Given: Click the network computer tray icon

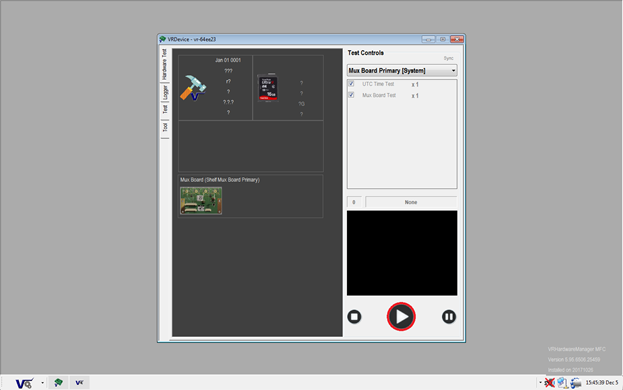Looking at the screenshot, I should click(562, 382).
